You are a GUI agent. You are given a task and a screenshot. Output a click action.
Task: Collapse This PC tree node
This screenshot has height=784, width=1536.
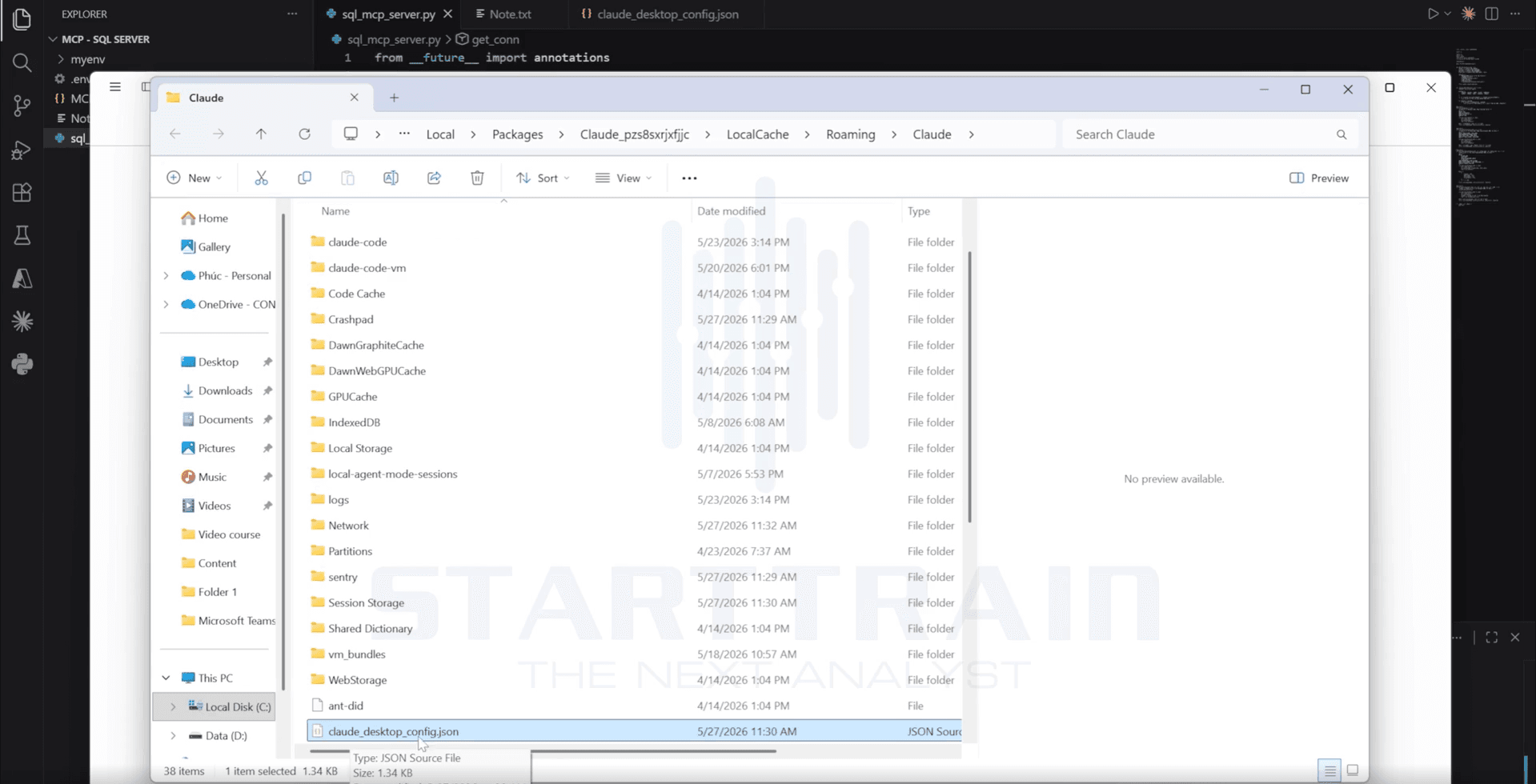(x=166, y=678)
